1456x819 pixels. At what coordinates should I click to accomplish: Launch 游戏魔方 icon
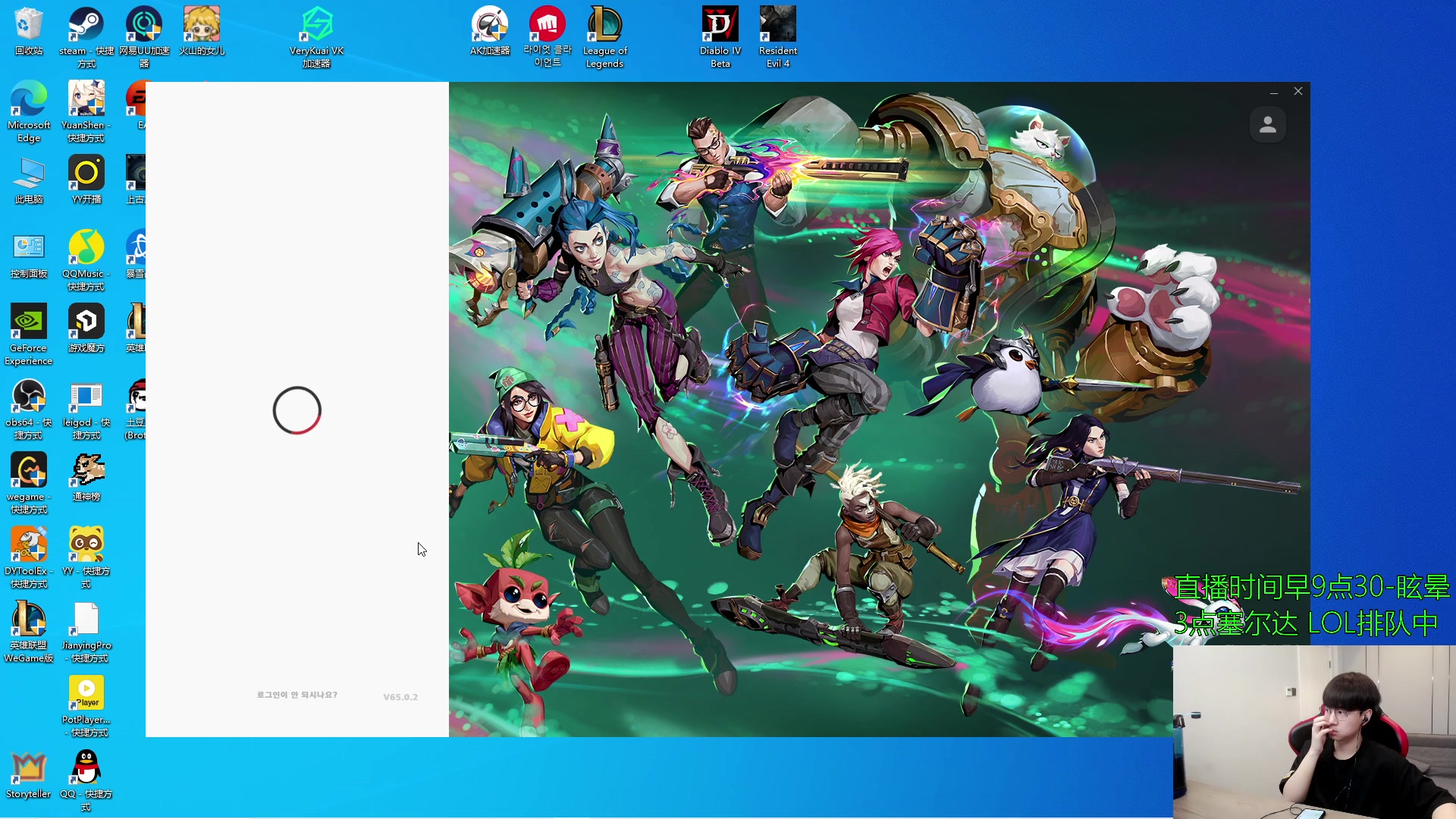click(x=86, y=329)
